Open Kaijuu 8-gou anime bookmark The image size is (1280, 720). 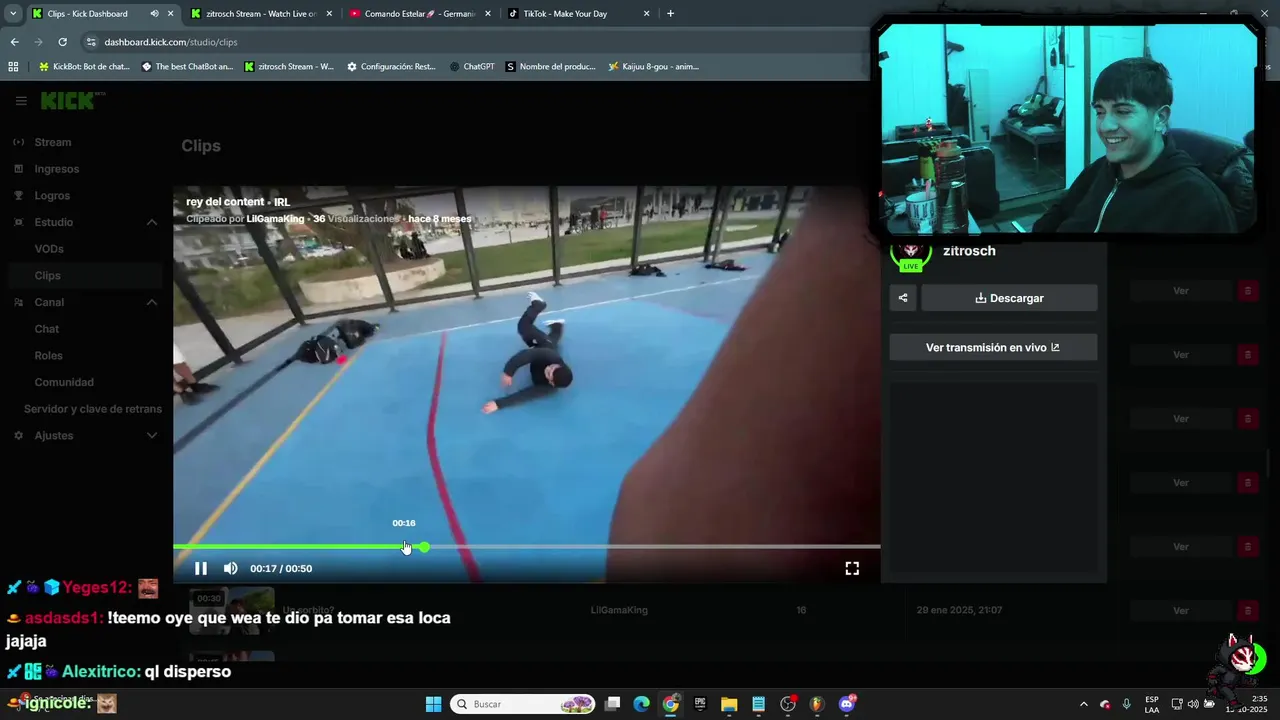point(653,67)
